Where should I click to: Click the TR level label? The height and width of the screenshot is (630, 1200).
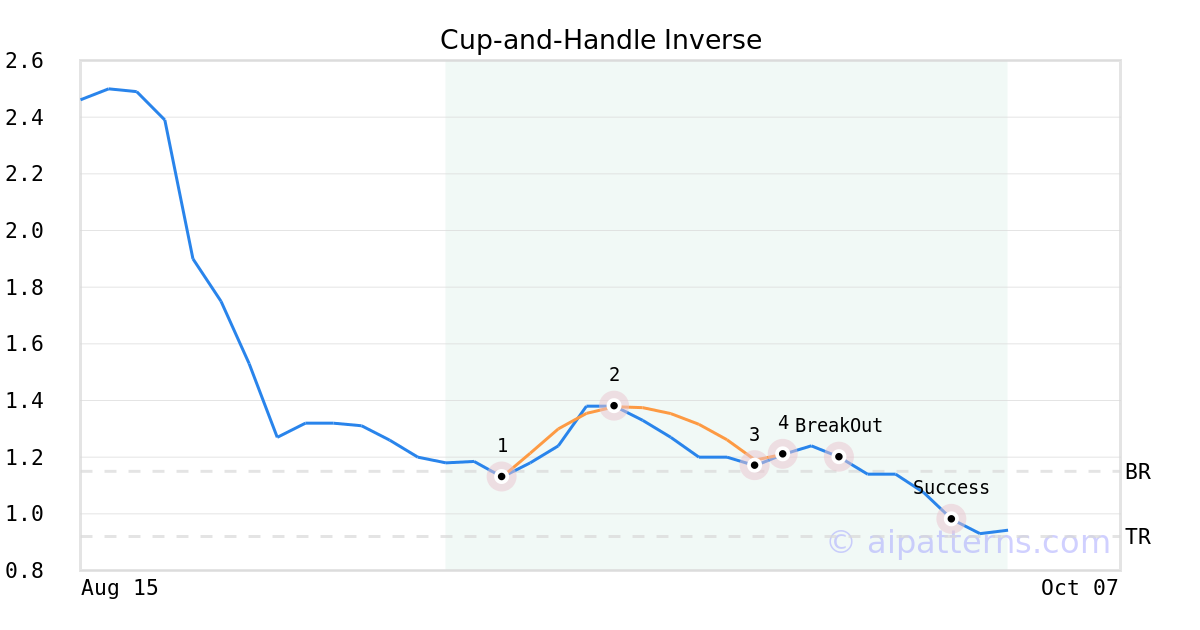coord(1138,537)
